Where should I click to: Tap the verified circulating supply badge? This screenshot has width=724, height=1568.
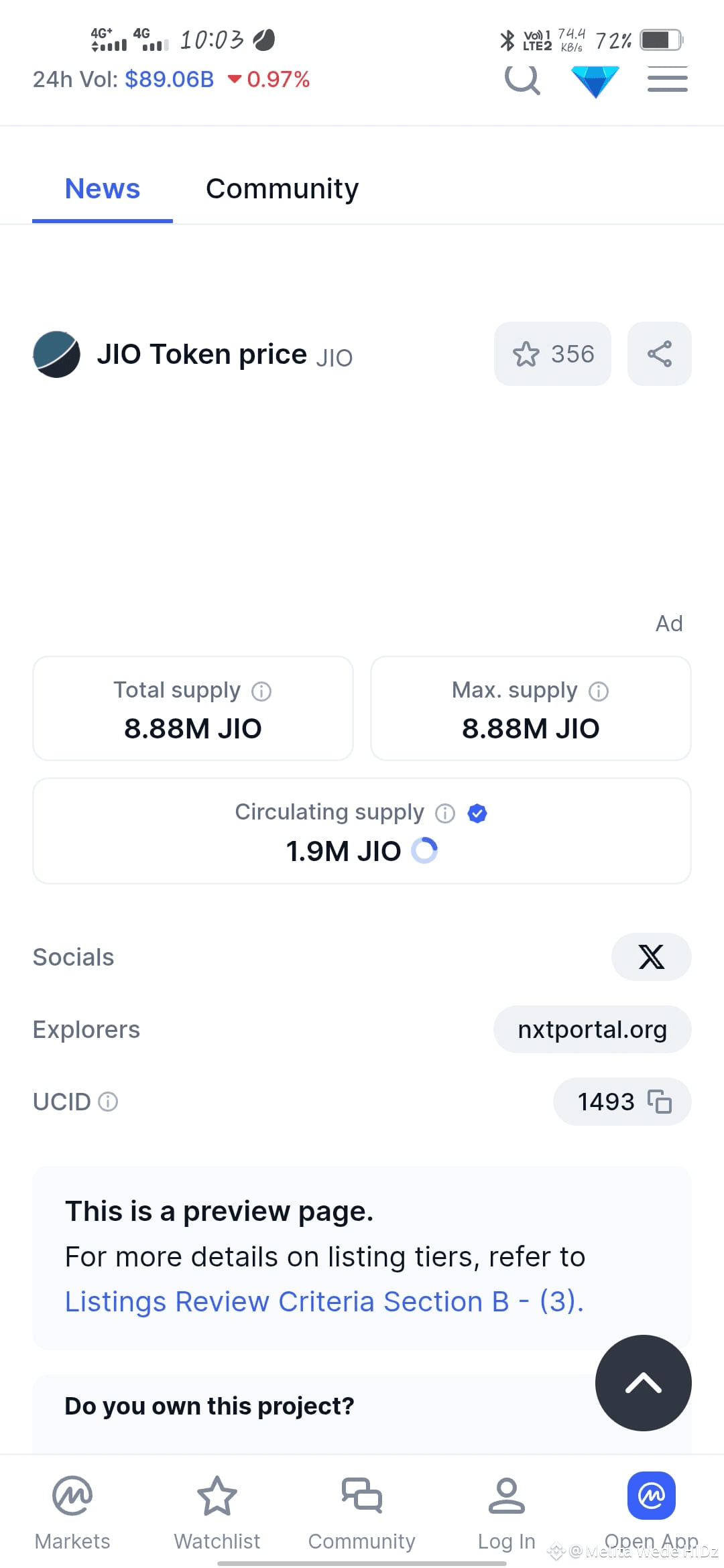(x=477, y=813)
